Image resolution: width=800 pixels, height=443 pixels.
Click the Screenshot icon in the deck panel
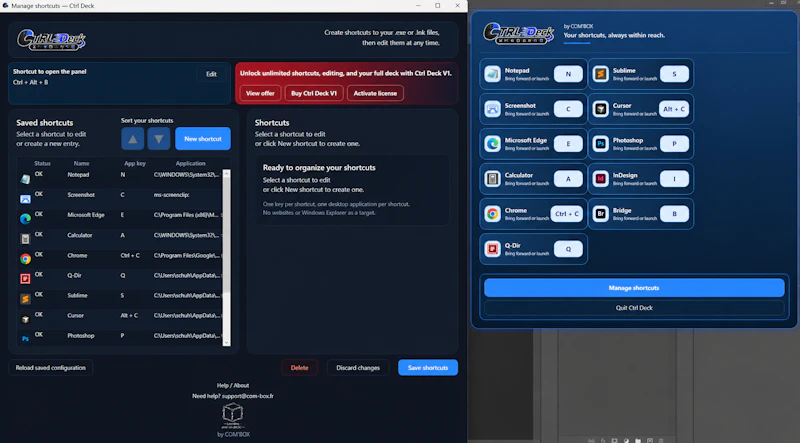click(x=492, y=109)
